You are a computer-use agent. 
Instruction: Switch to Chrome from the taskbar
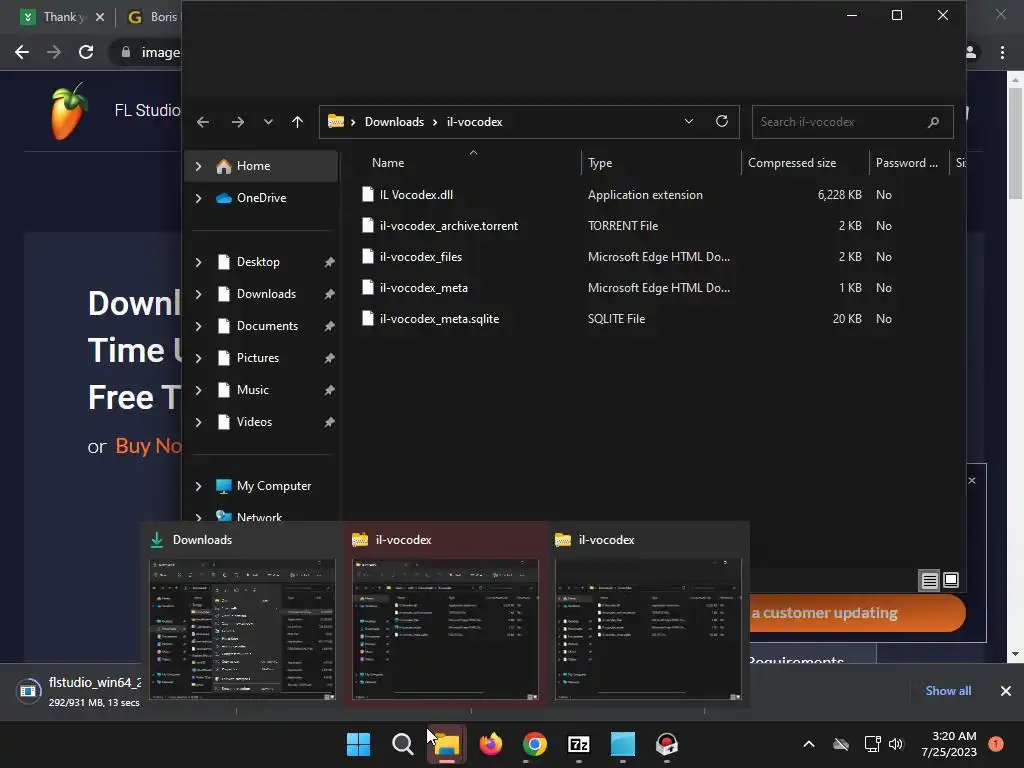coord(534,744)
